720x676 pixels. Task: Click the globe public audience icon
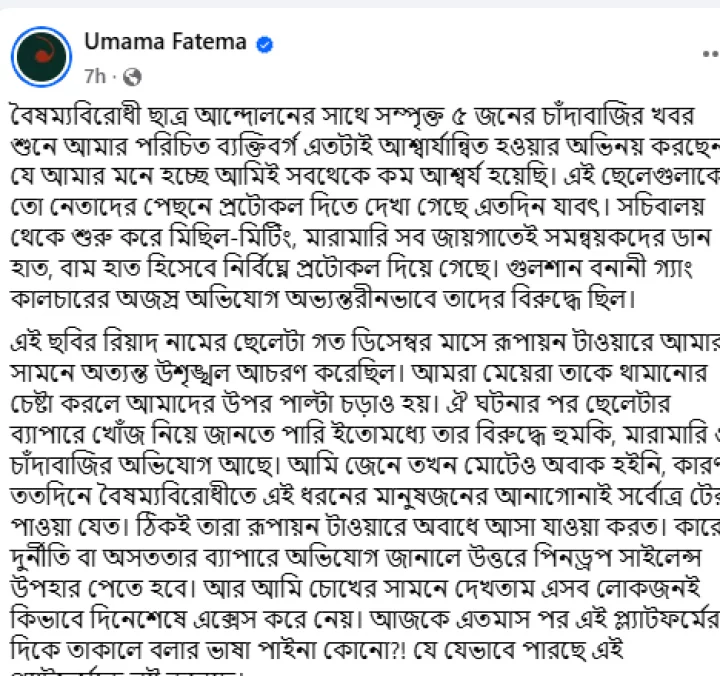click(132, 77)
